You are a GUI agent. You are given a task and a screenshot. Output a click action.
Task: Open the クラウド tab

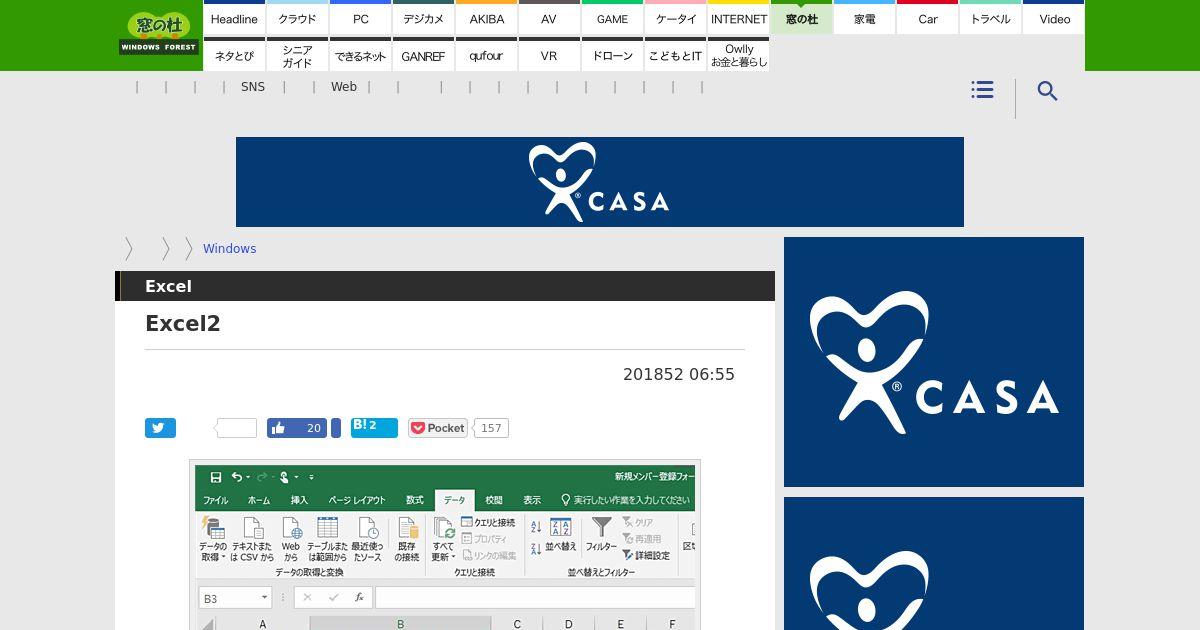pos(297,17)
